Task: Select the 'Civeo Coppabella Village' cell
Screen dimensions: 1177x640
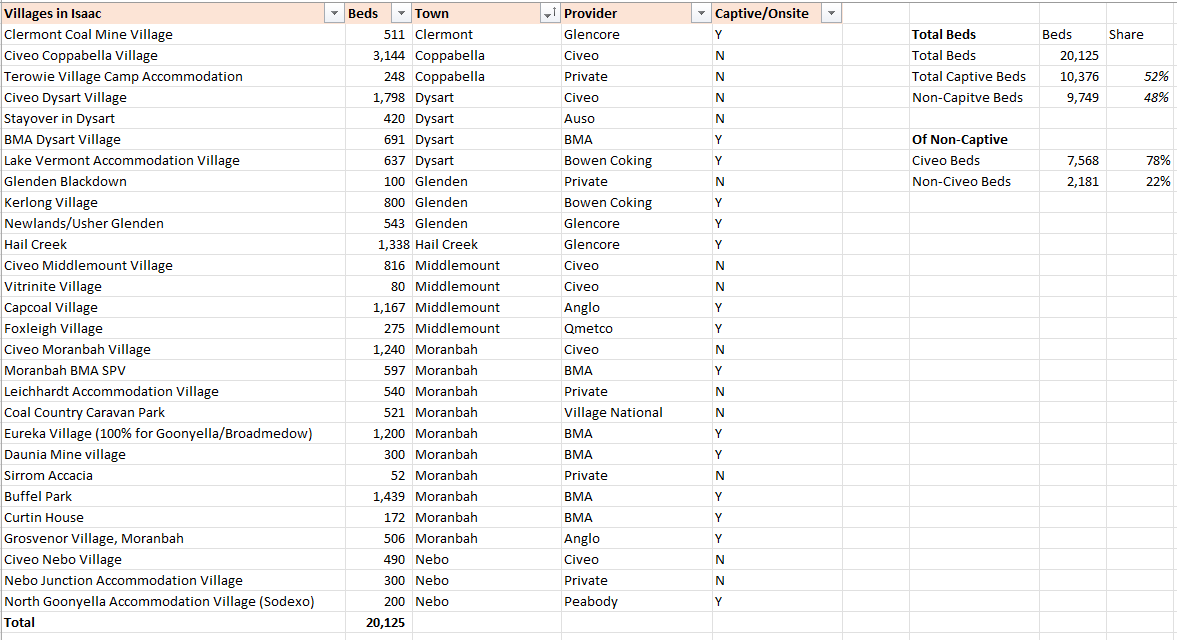Action: (x=173, y=56)
